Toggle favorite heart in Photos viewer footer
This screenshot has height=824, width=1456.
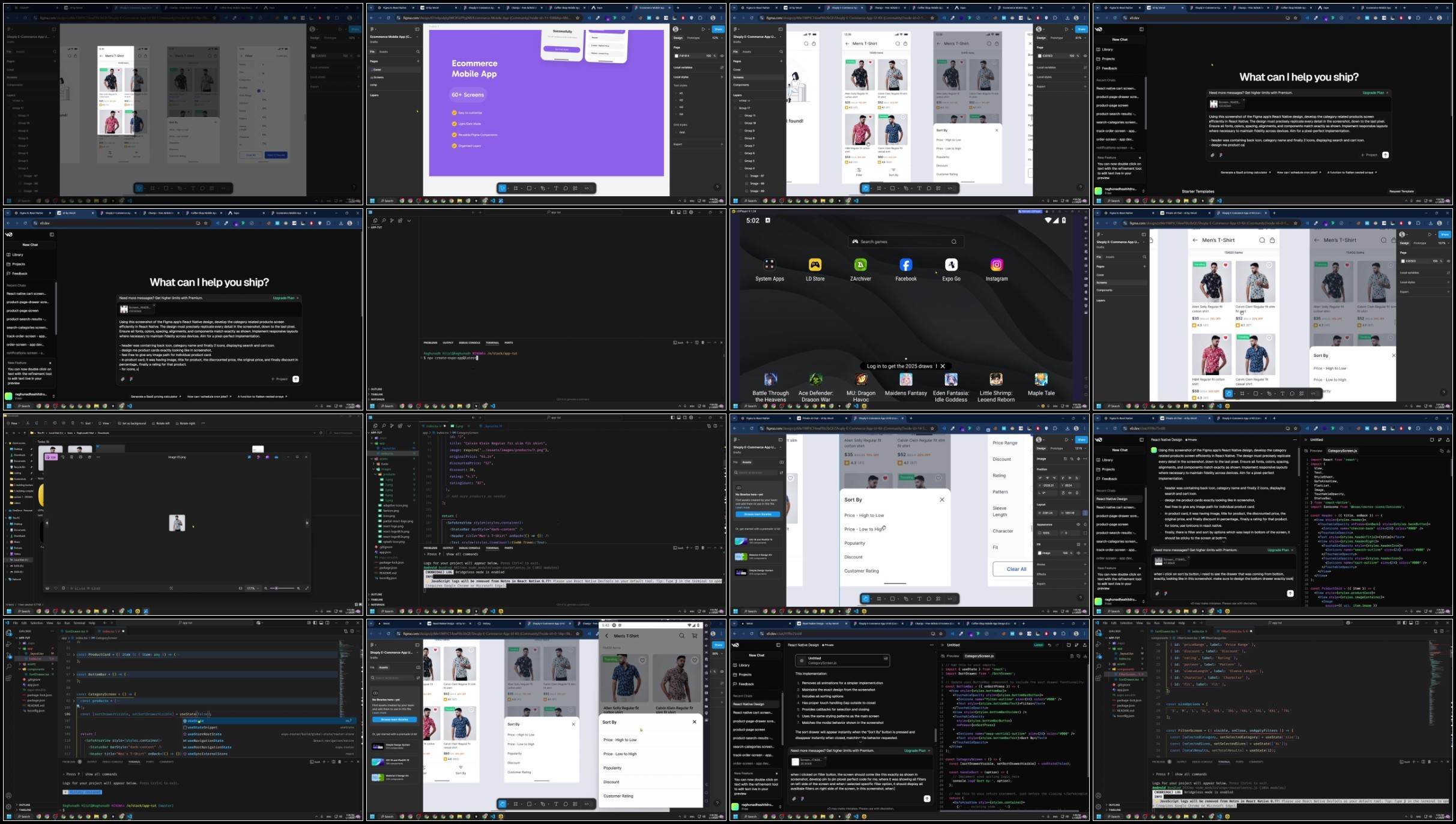[x=56, y=588]
